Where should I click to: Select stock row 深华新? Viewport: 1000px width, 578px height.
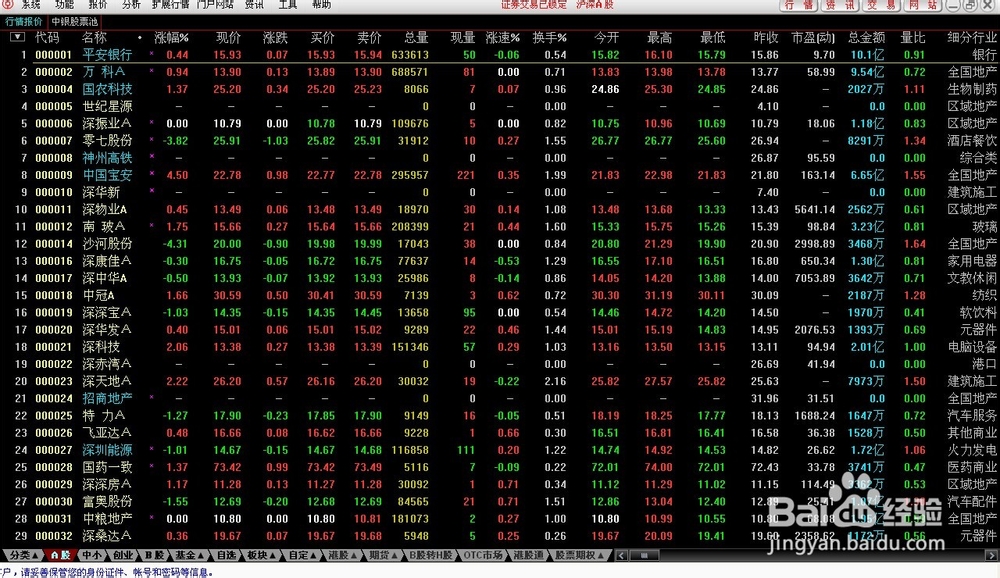pyautogui.click(x=500, y=192)
